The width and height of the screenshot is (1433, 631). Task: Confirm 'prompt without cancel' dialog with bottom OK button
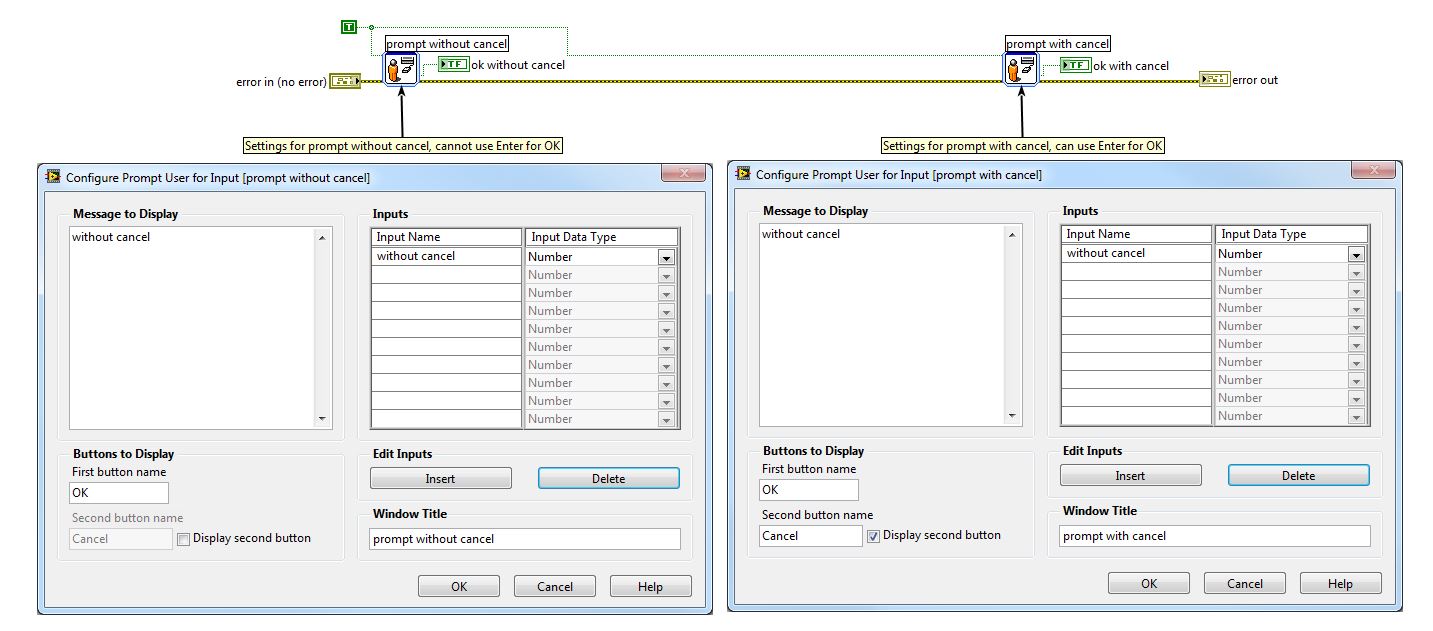(459, 586)
